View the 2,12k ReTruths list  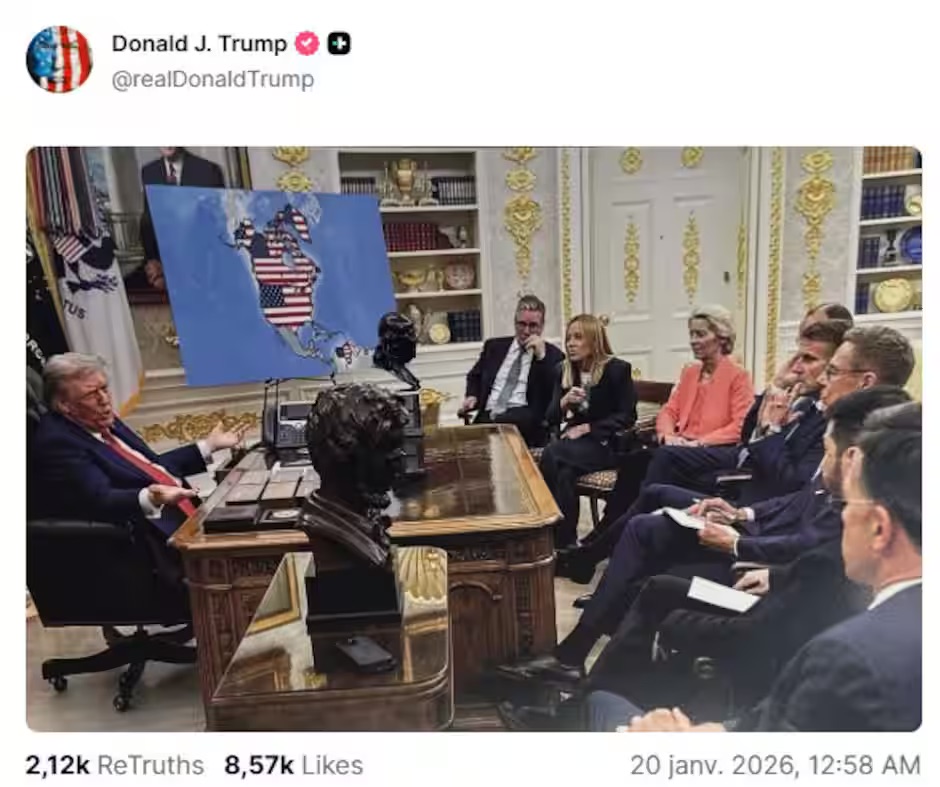(x=115, y=765)
